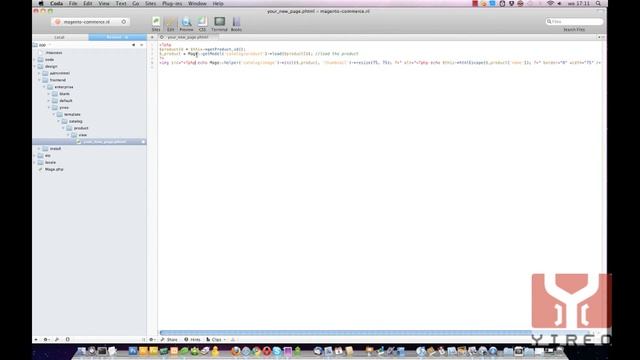Expand the code folder
Screen dimensions: 640x360
pos(35,60)
